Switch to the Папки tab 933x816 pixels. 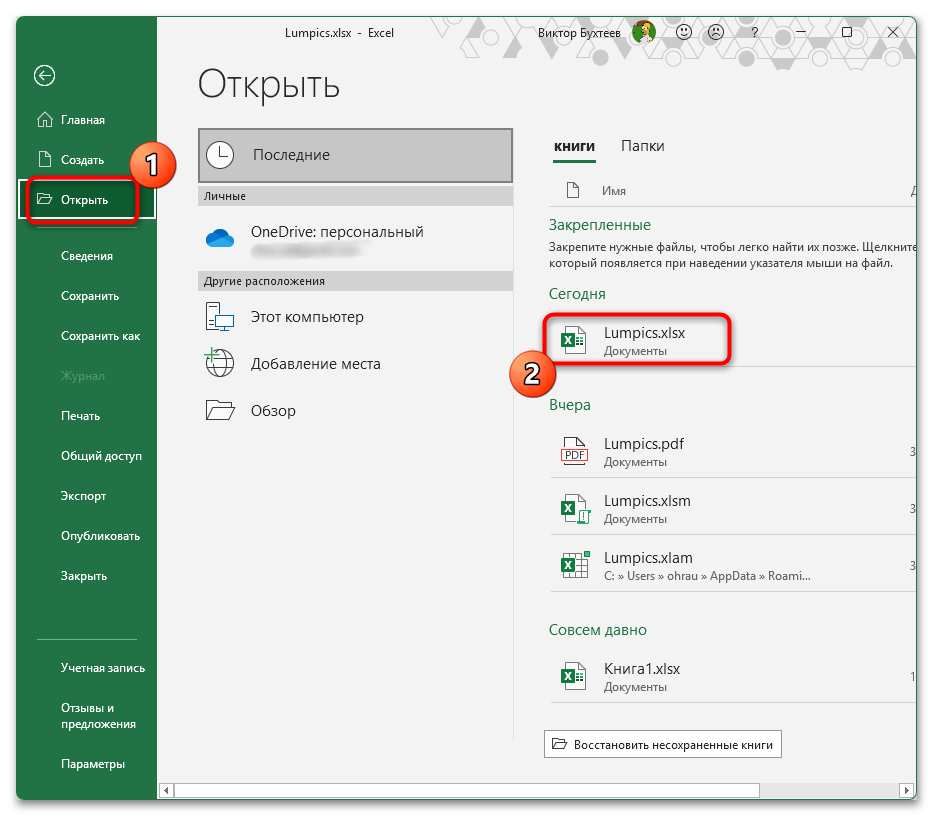coord(643,146)
